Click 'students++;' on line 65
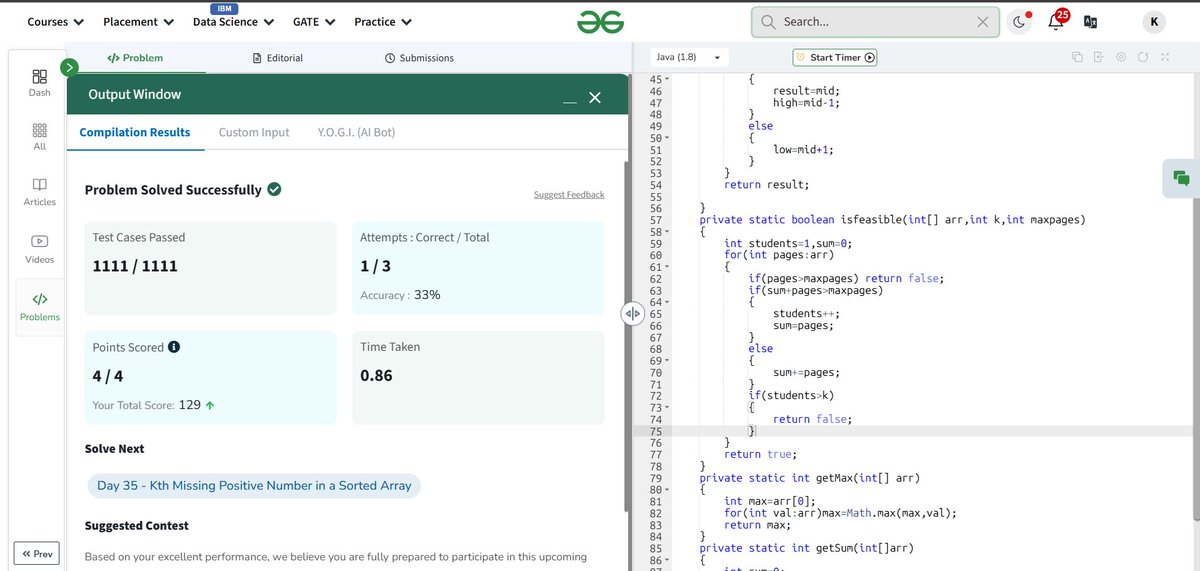The height and width of the screenshot is (571, 1200). (806, 314)
